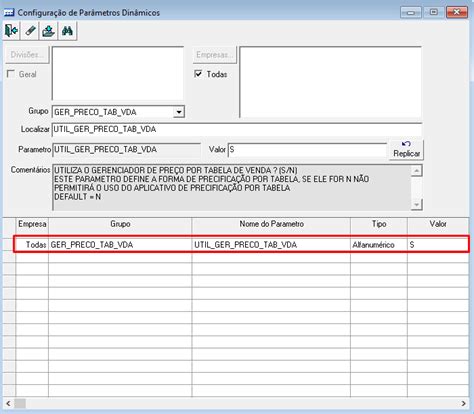The width and height of the screenshot is (474, 414).
Task: Click the exit door toolbar icon
Action: [12, 31]
